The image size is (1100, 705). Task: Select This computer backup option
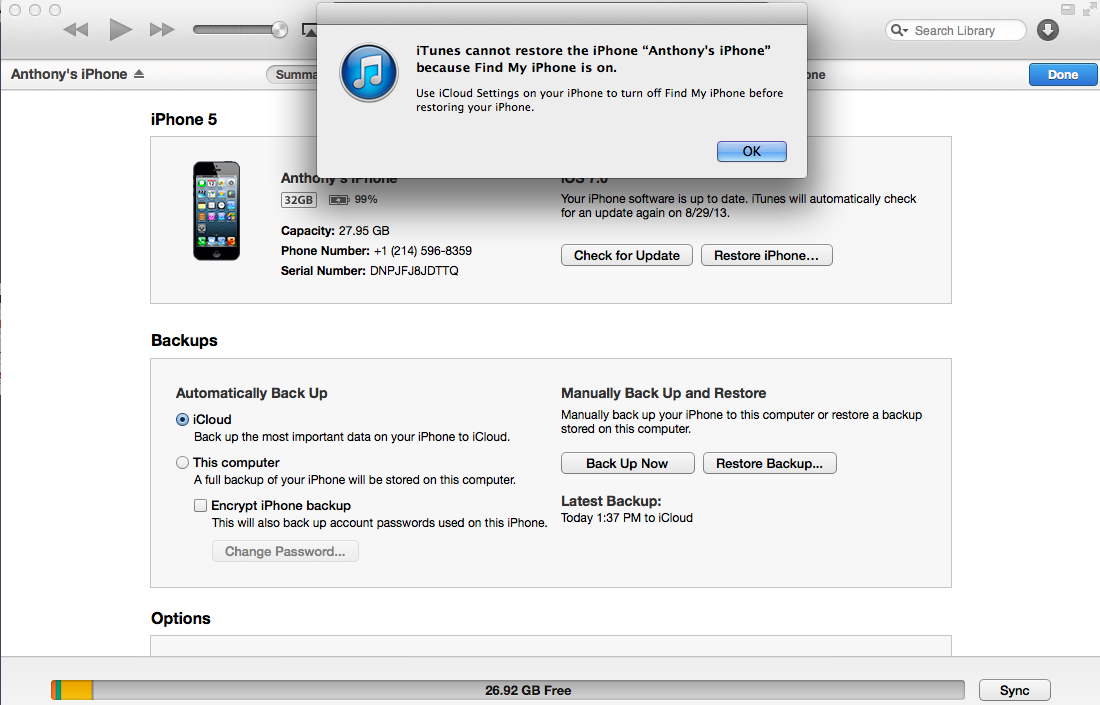[x=182, y=463]
